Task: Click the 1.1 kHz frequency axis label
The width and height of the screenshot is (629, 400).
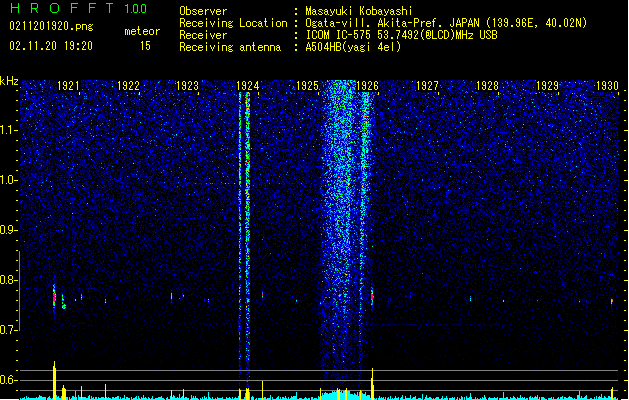Action: coord(8,130)
